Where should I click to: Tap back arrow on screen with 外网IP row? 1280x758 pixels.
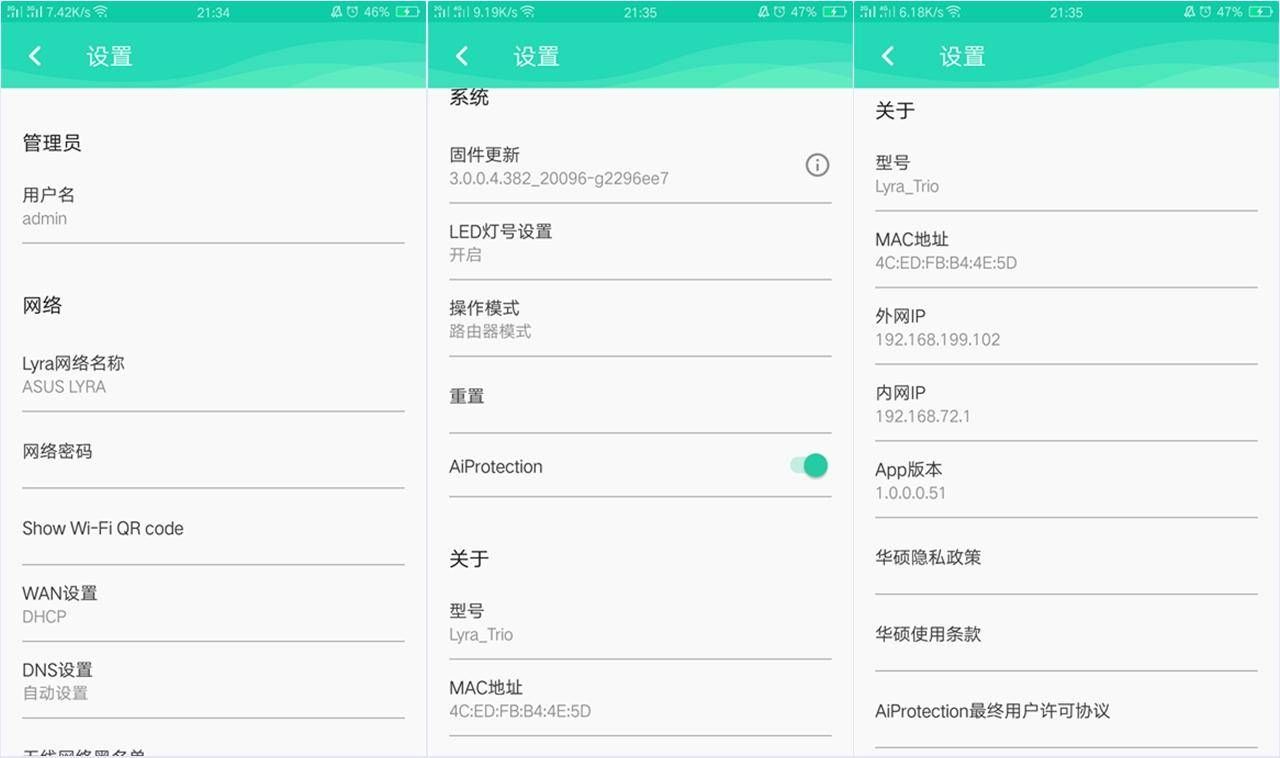(x=888, y=56)
